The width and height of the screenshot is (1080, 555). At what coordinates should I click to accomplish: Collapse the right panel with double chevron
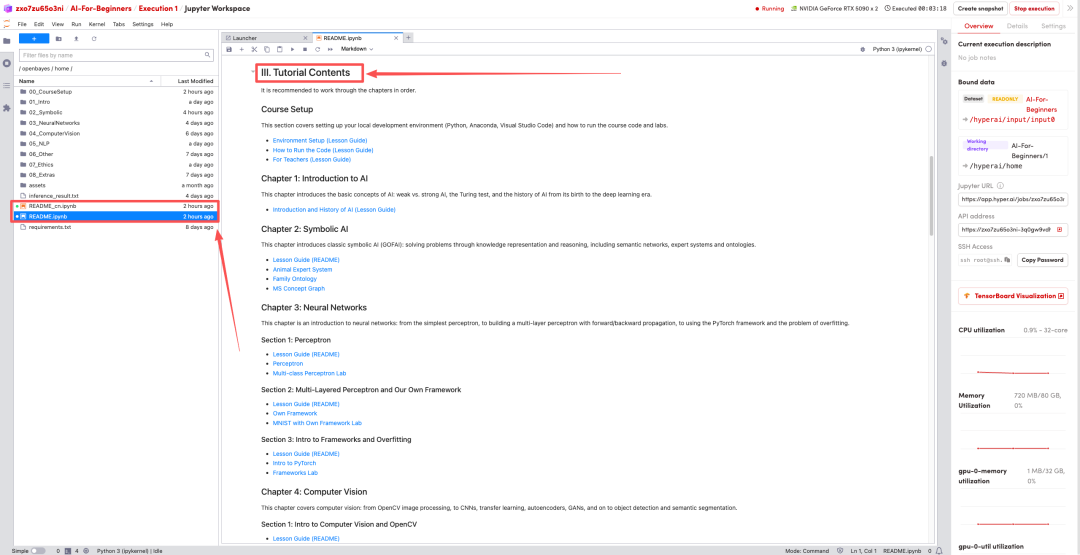(1070, 8)
